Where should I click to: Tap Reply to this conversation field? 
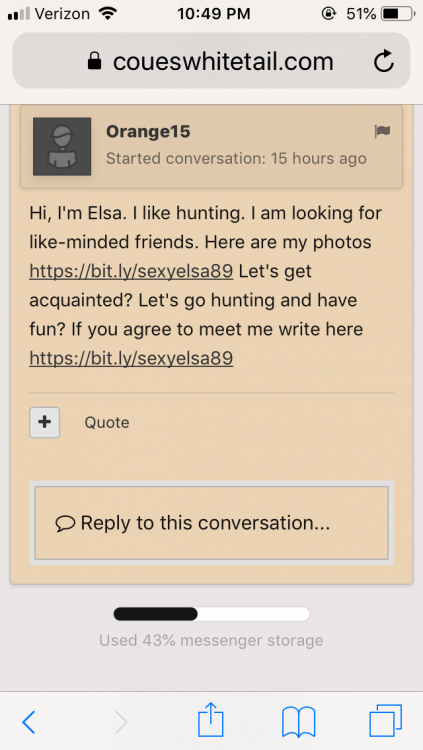click(211, 523)
